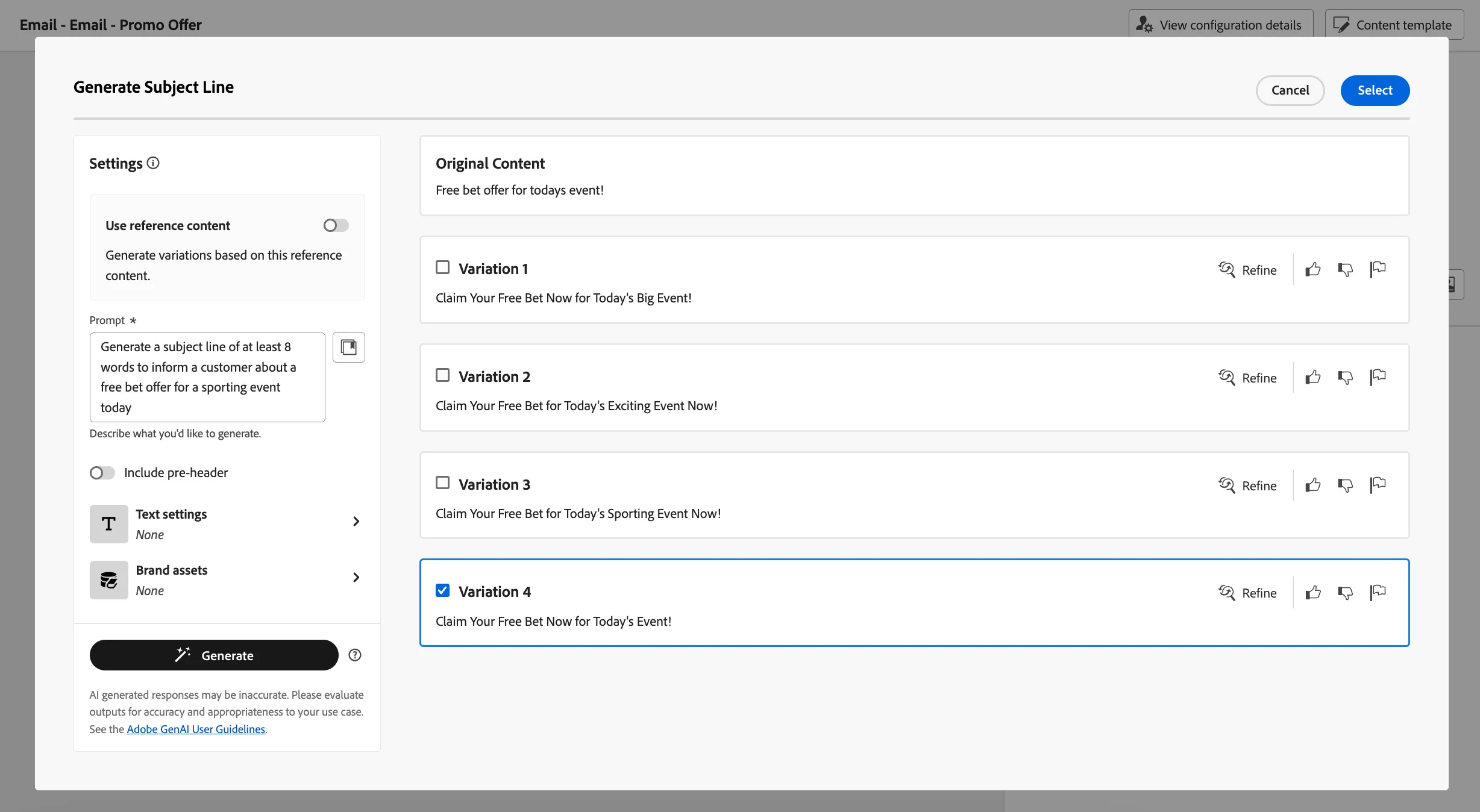
Task: Refine Variation 1
Action: point(1247,270)
